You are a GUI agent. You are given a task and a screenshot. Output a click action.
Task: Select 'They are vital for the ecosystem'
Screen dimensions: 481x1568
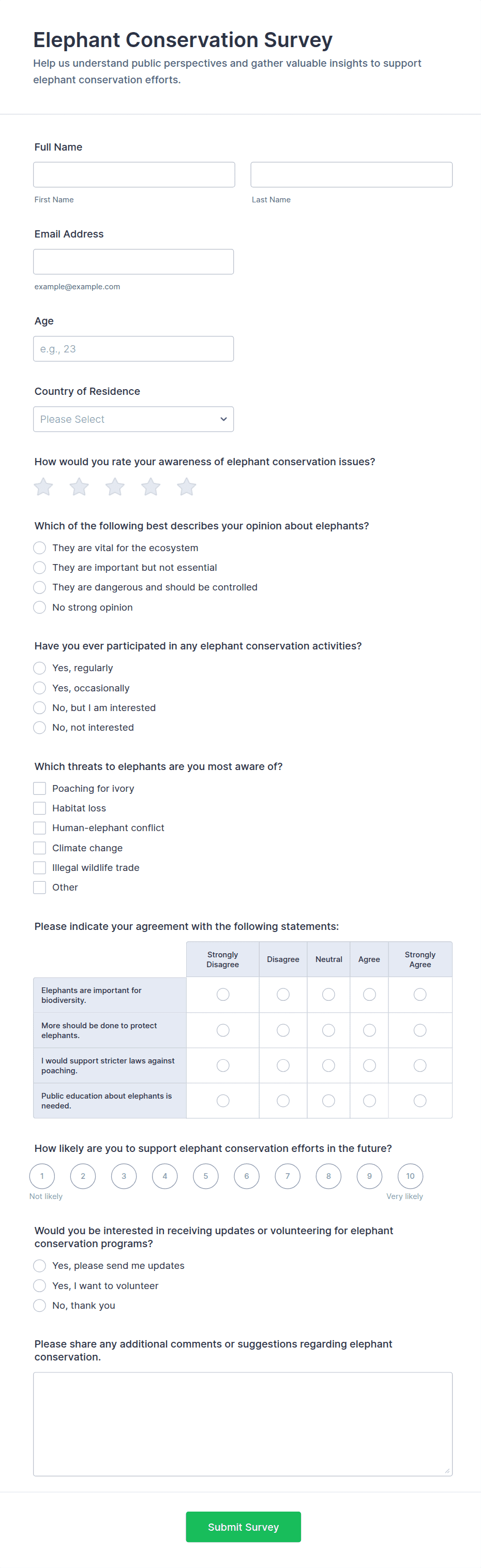tap(39, 548)
